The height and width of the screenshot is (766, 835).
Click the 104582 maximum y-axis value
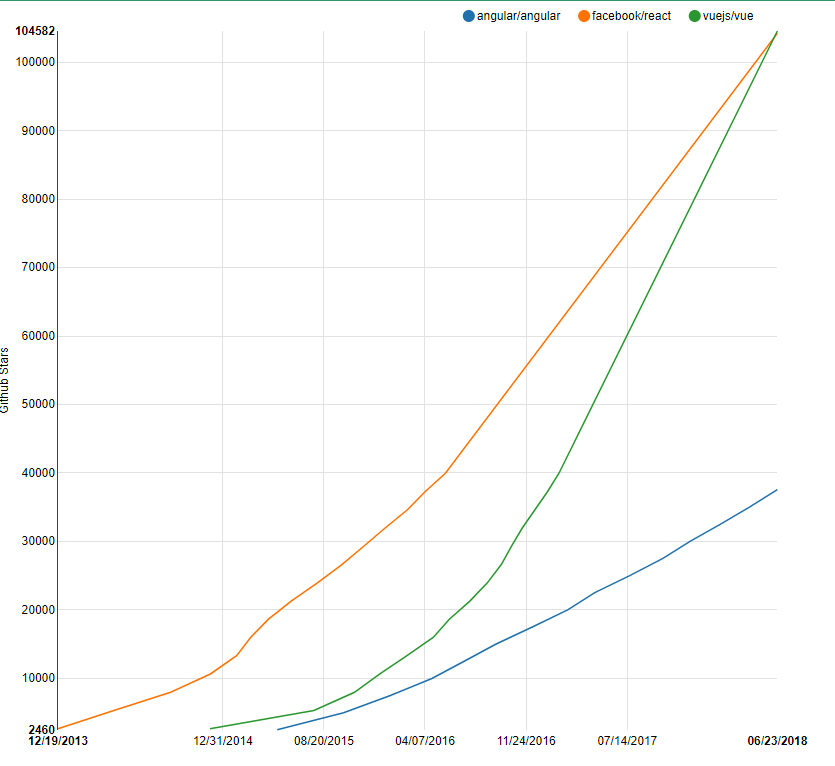[35, 31]
